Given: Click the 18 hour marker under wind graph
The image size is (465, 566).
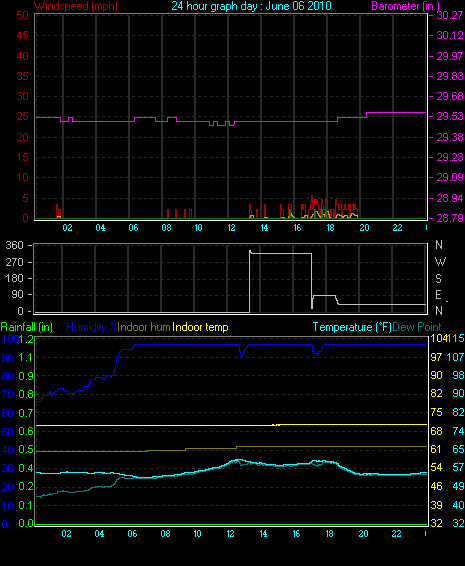Looking at the screenshot, I should pyautogui.click(x=330, y=228).
